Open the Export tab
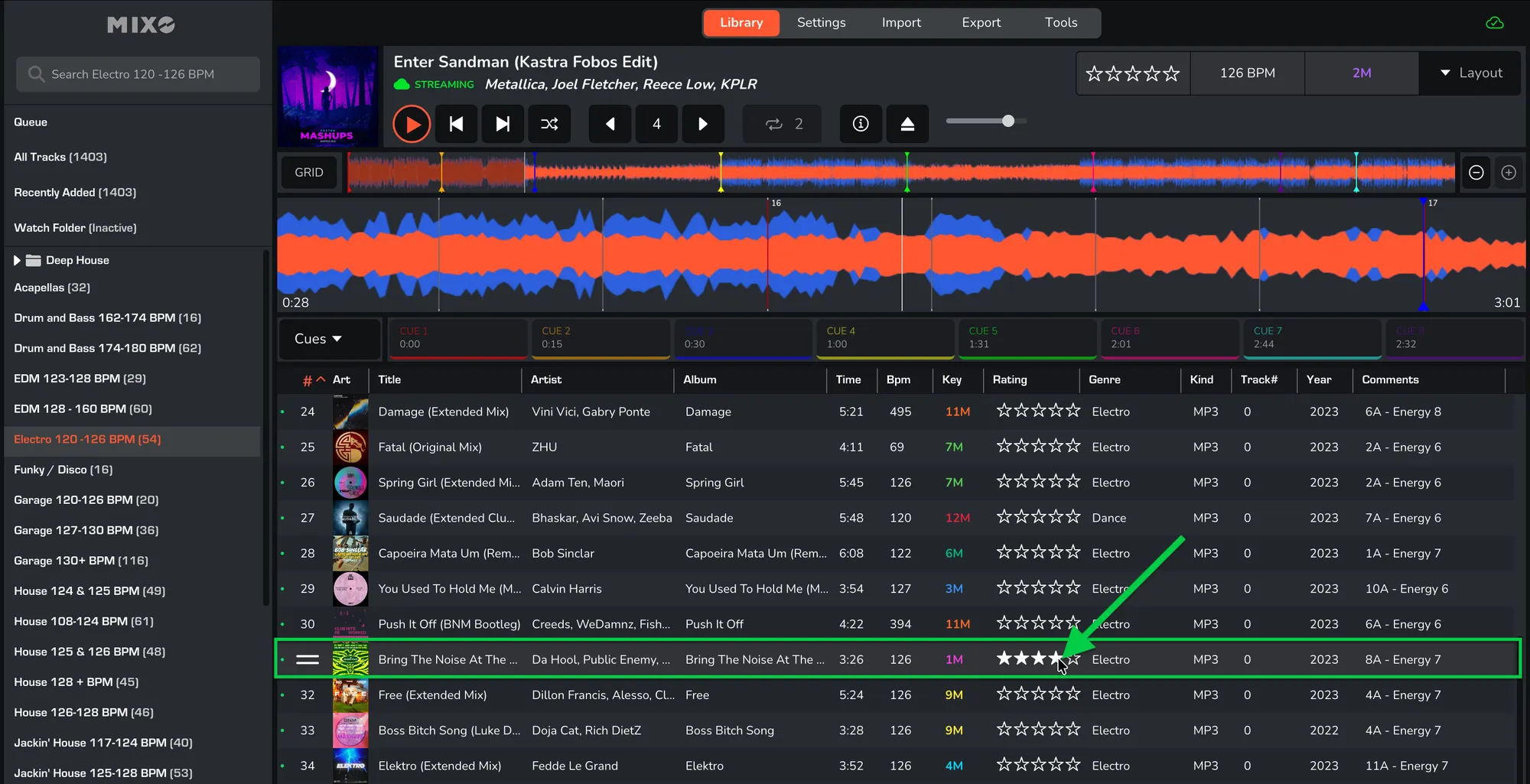The height and width of the screenshot is (784, 1530). pos(981,23)
